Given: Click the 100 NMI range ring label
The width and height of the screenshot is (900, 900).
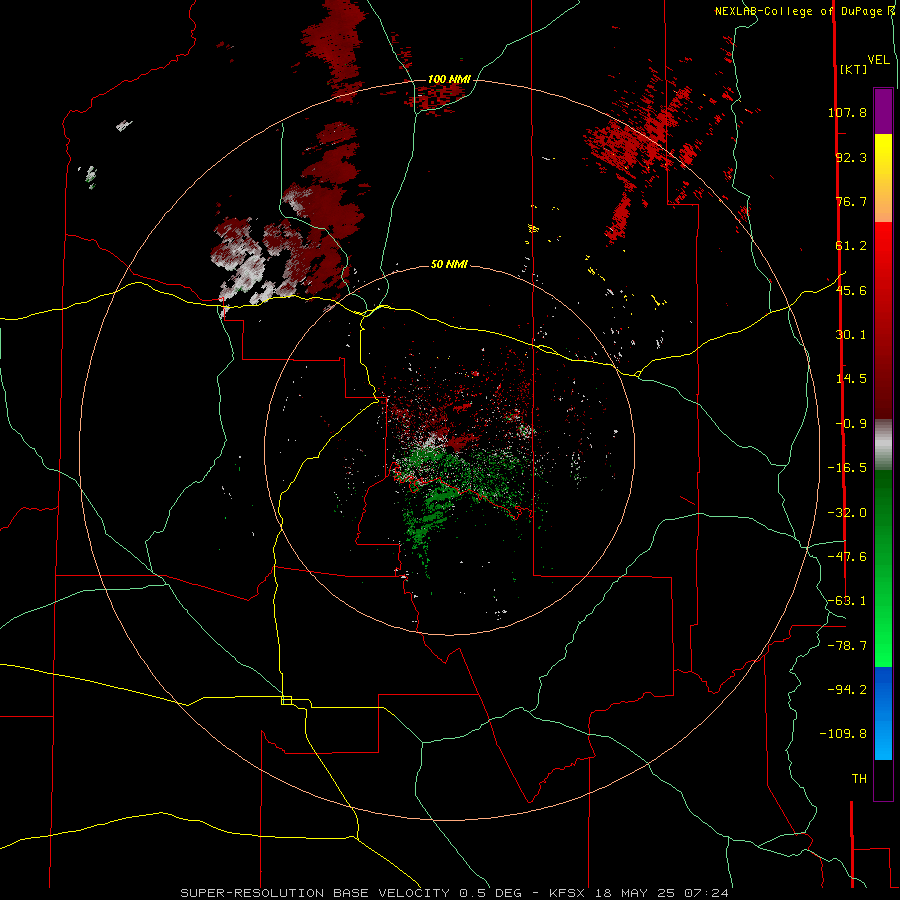Looking at the screenshot, I should point(449,79).
